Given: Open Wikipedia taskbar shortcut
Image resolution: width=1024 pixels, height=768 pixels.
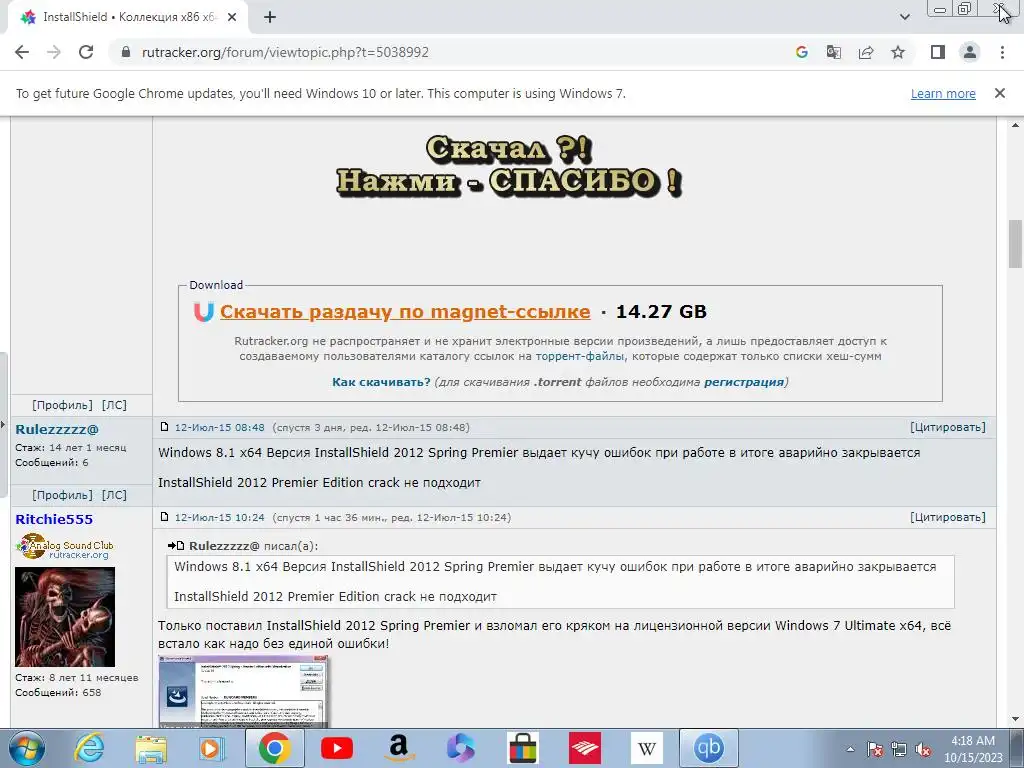Looking at the screenshot, I should [x=647, y=748].
